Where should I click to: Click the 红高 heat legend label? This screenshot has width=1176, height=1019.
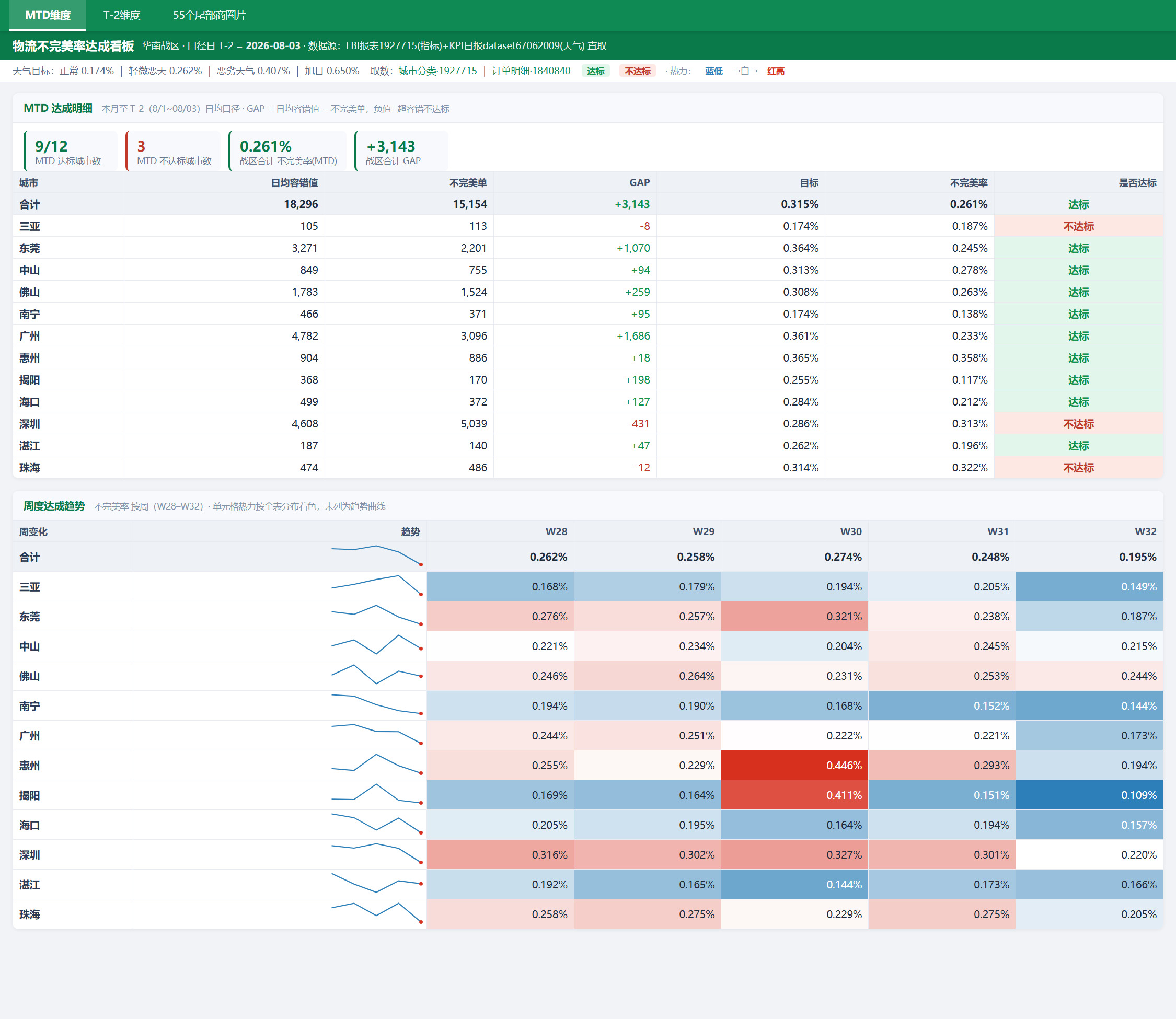coord(776,71)
